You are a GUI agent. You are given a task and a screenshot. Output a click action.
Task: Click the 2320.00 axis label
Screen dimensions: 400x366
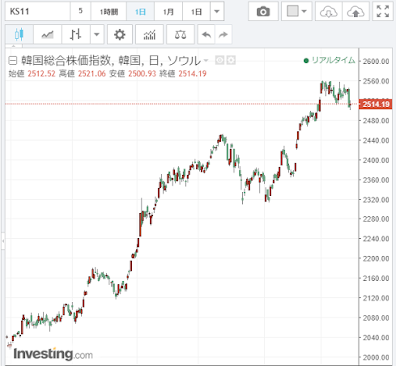click(376, 200)
